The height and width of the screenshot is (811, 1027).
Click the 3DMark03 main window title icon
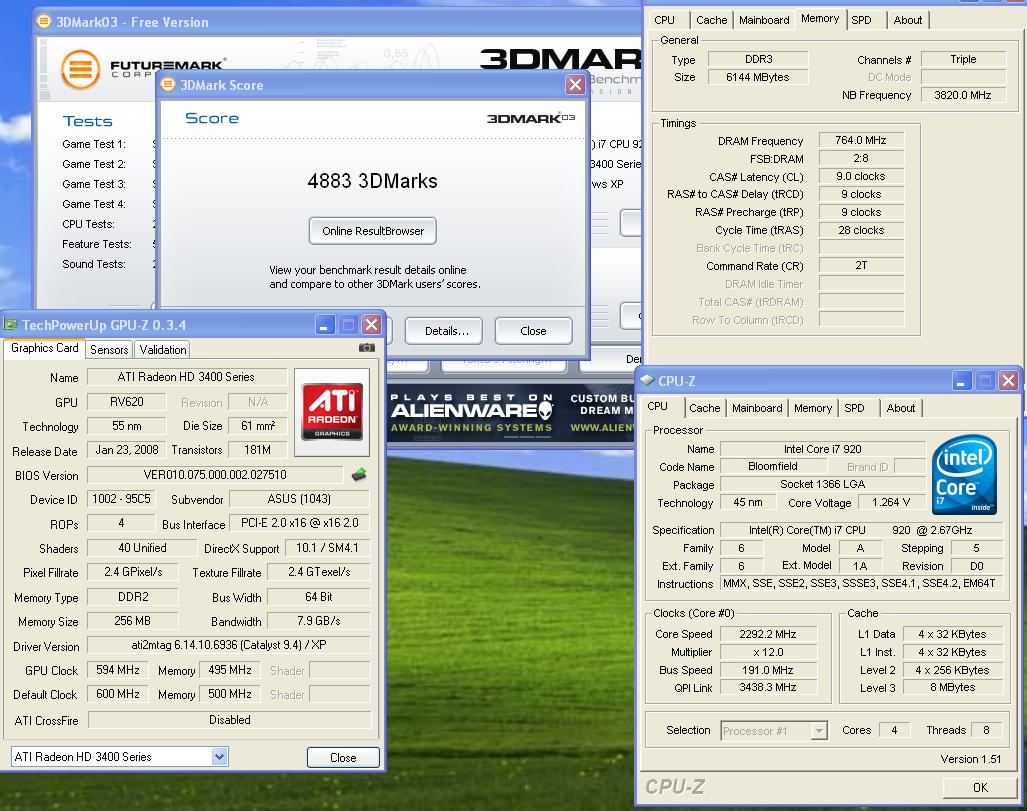44,22
